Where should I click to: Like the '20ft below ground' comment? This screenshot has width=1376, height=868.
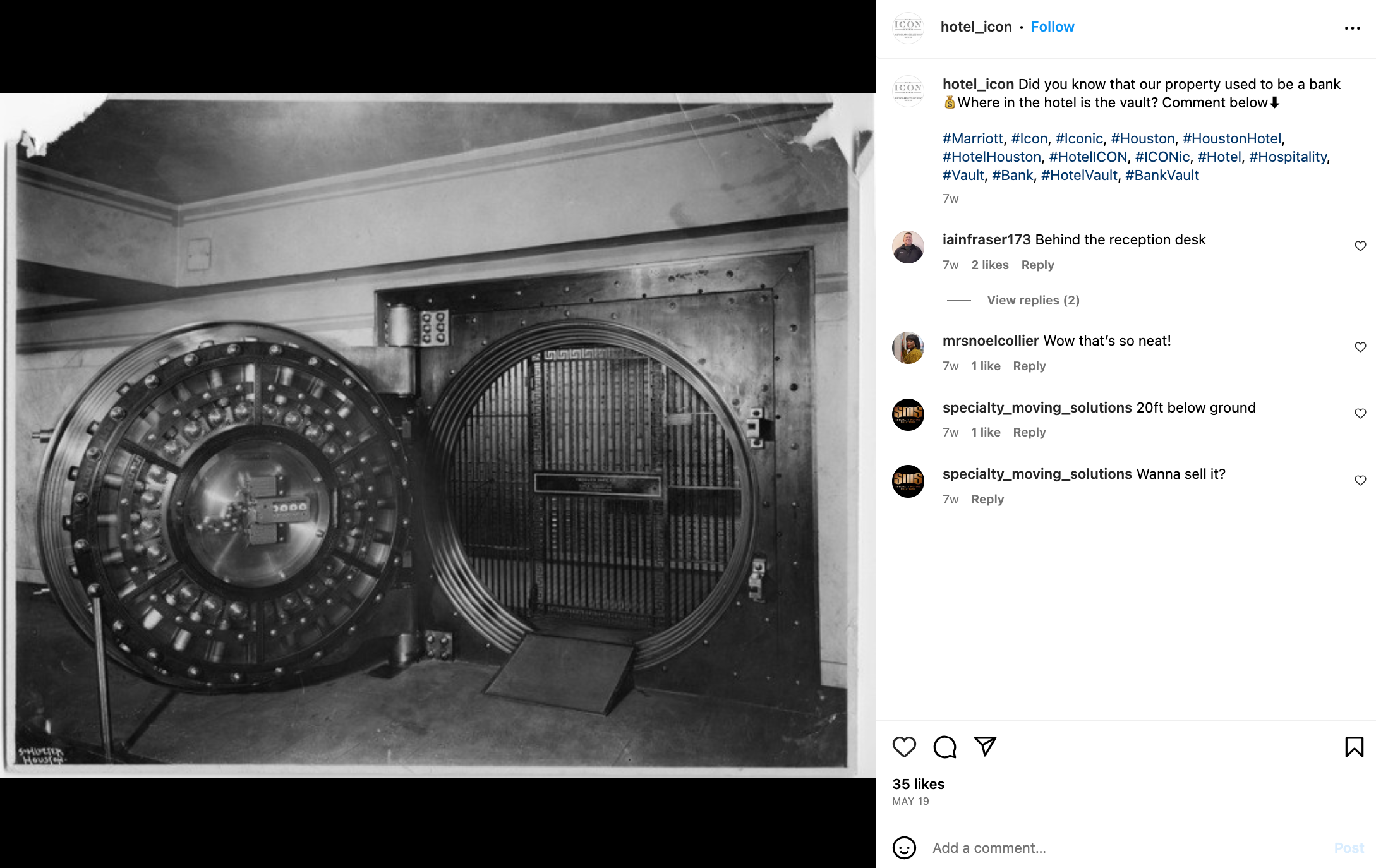[1360, 413]
